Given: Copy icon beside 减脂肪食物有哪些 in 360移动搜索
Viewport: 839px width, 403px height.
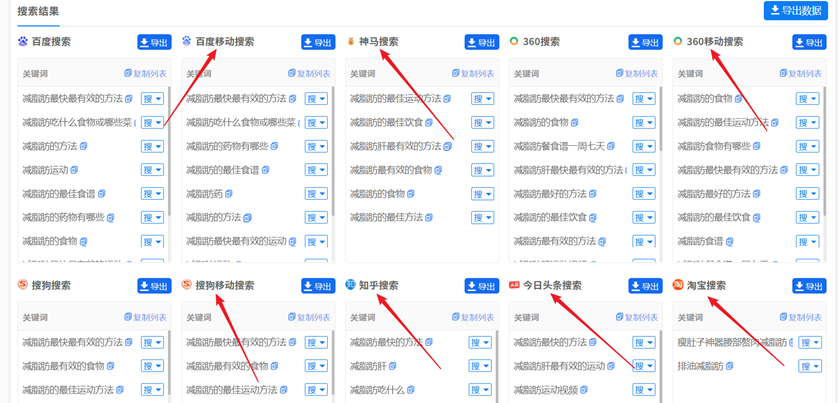Looking at the screenshot, I should point(757,146).
